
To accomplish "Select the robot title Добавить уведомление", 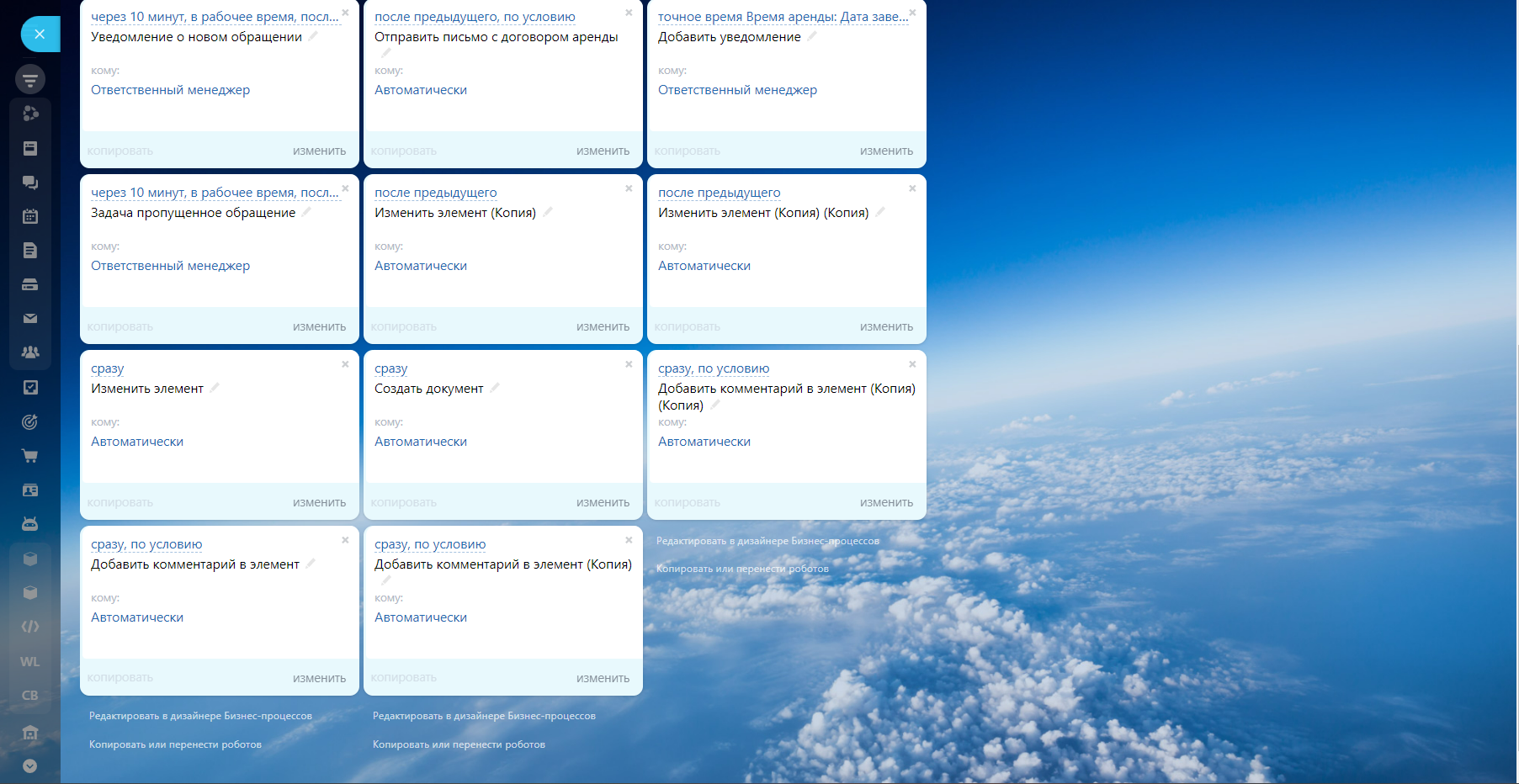I will [x=730, y=37].
